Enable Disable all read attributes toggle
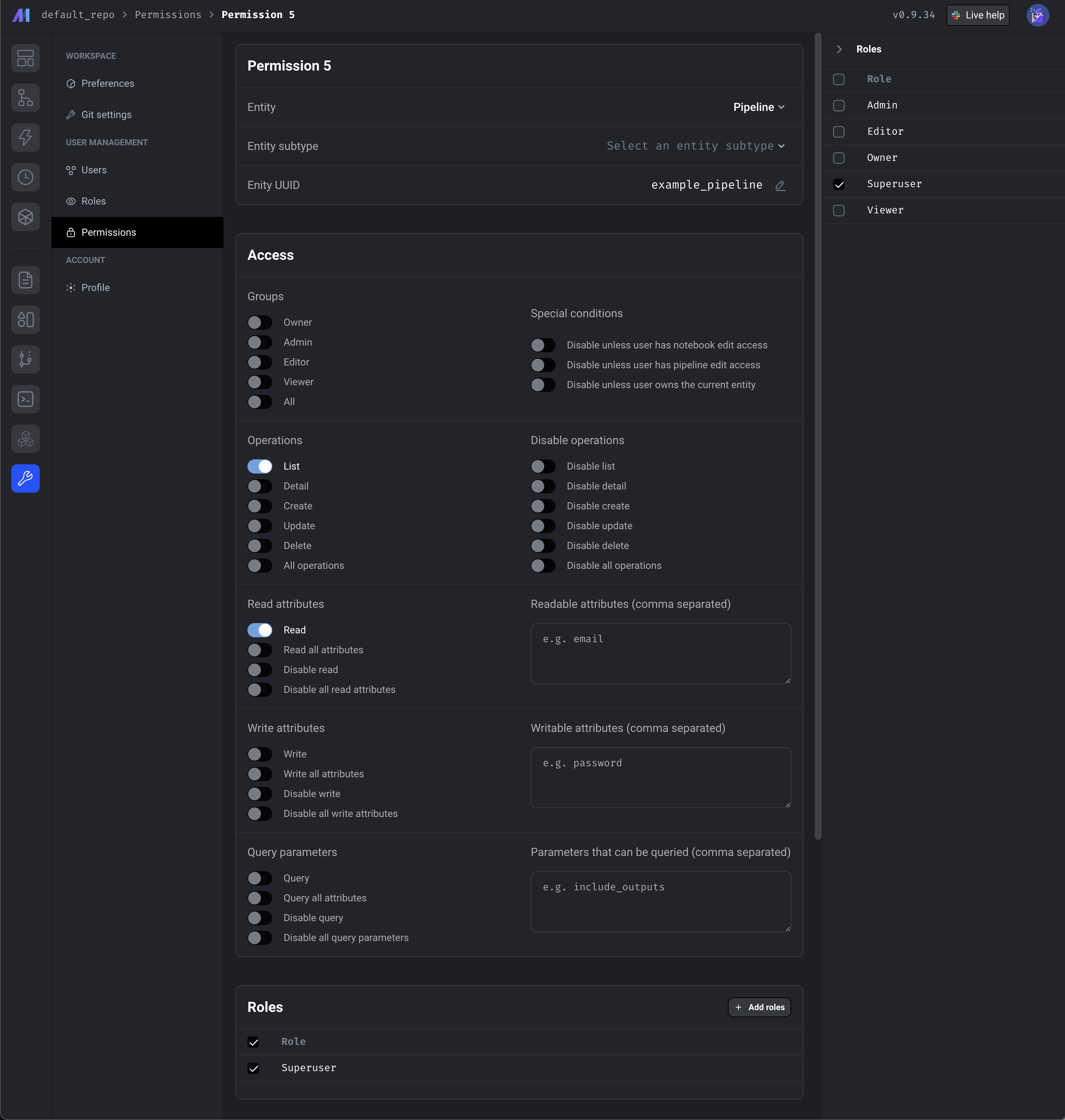The height and width of the screenshot is (1120, 1065). point(260,690)
